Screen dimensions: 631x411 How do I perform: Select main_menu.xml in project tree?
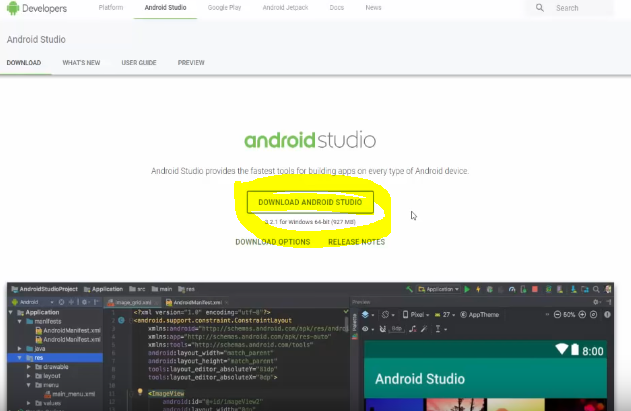(70, 394)
